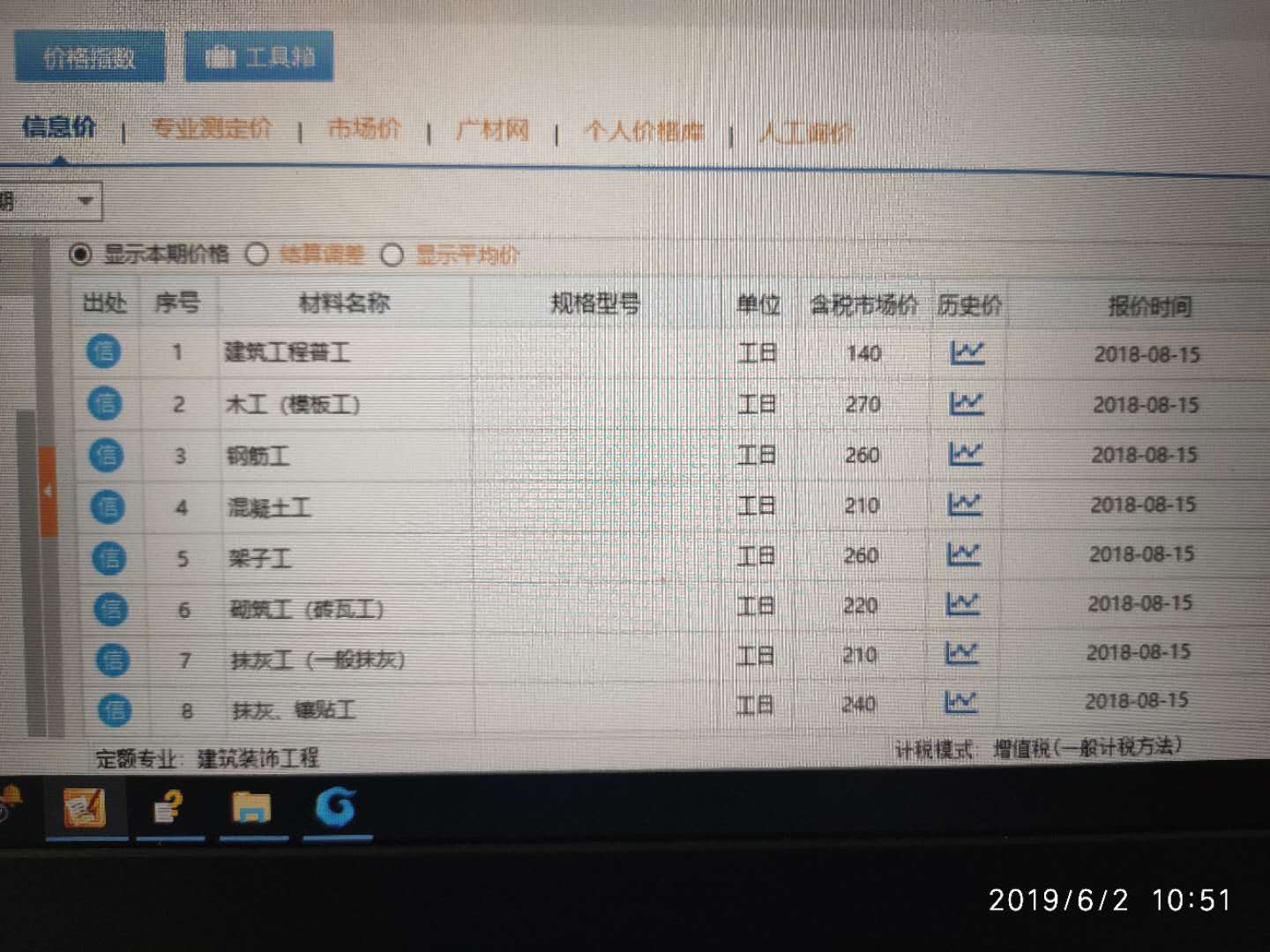Viewport: 1270px width, 952px height.
Task: Select the 架子工 material name cell
Action: point(259,558)
